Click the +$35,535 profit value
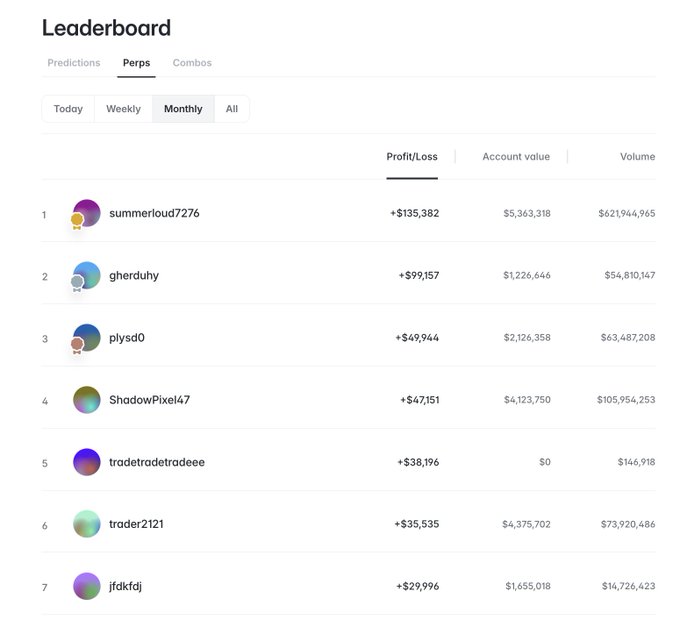The width and height of the screenshot is (680, 634). [x=417, y=524]
